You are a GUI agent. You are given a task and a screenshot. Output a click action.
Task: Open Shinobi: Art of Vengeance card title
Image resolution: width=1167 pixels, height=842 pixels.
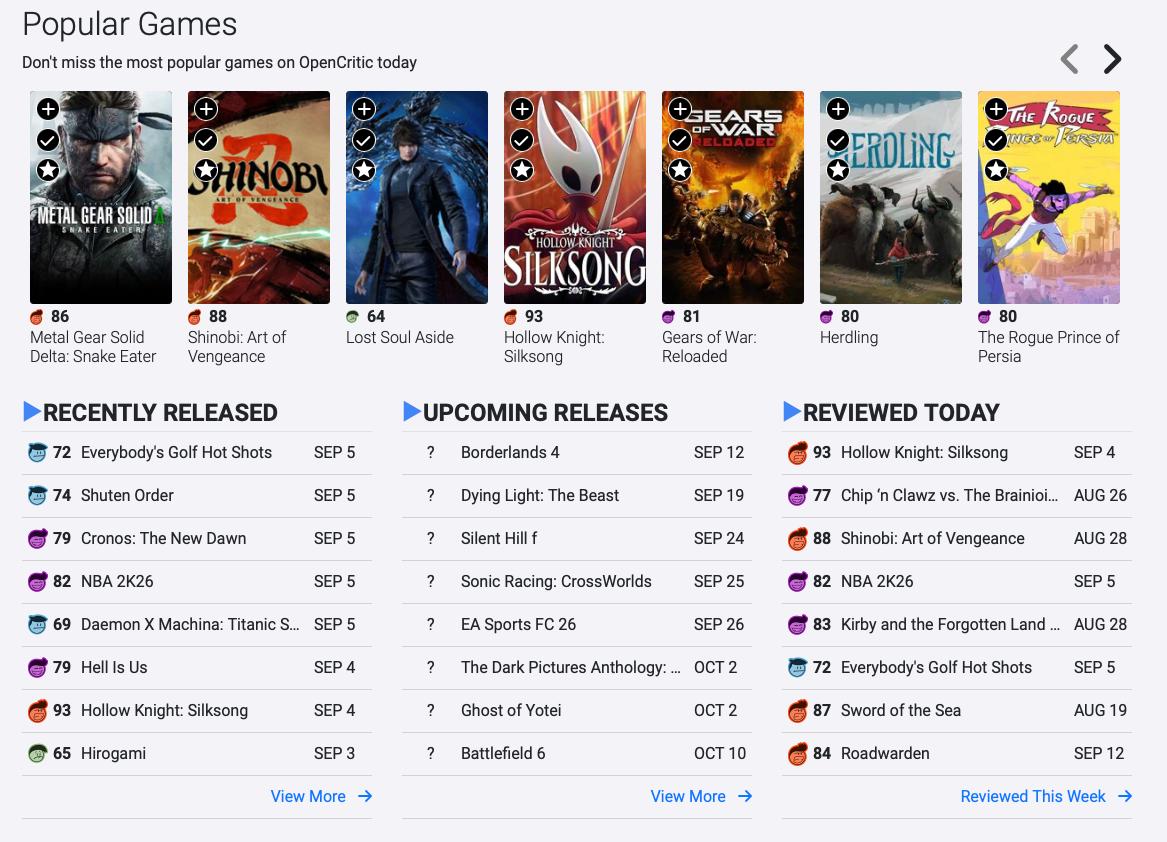237,347
